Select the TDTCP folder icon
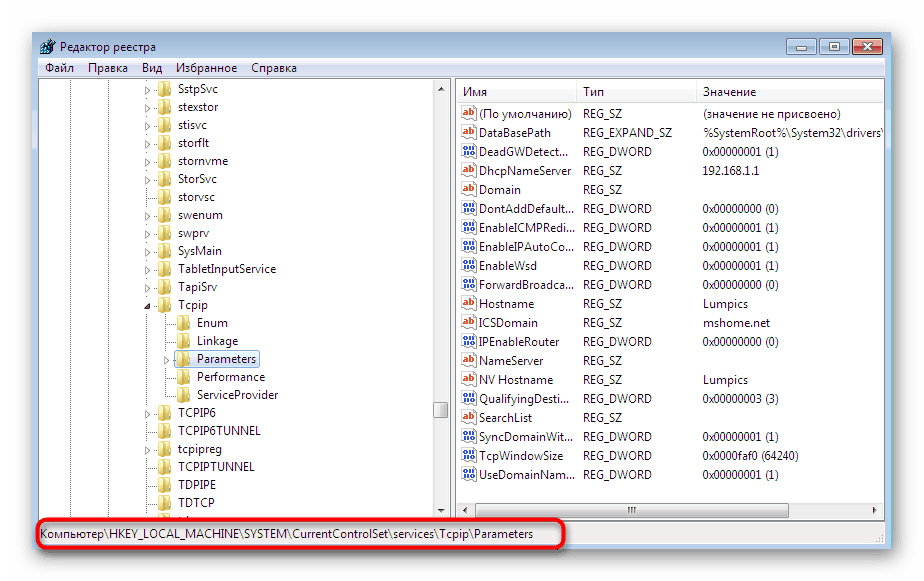This screenshot has height=581, width=924. pyautogui.click(x=165, y=503)
